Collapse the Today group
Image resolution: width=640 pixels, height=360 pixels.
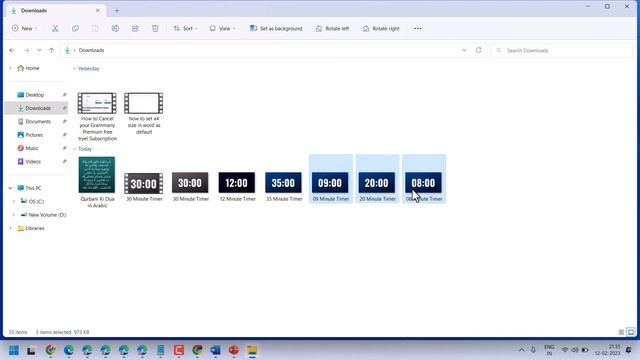pos(74,149)
